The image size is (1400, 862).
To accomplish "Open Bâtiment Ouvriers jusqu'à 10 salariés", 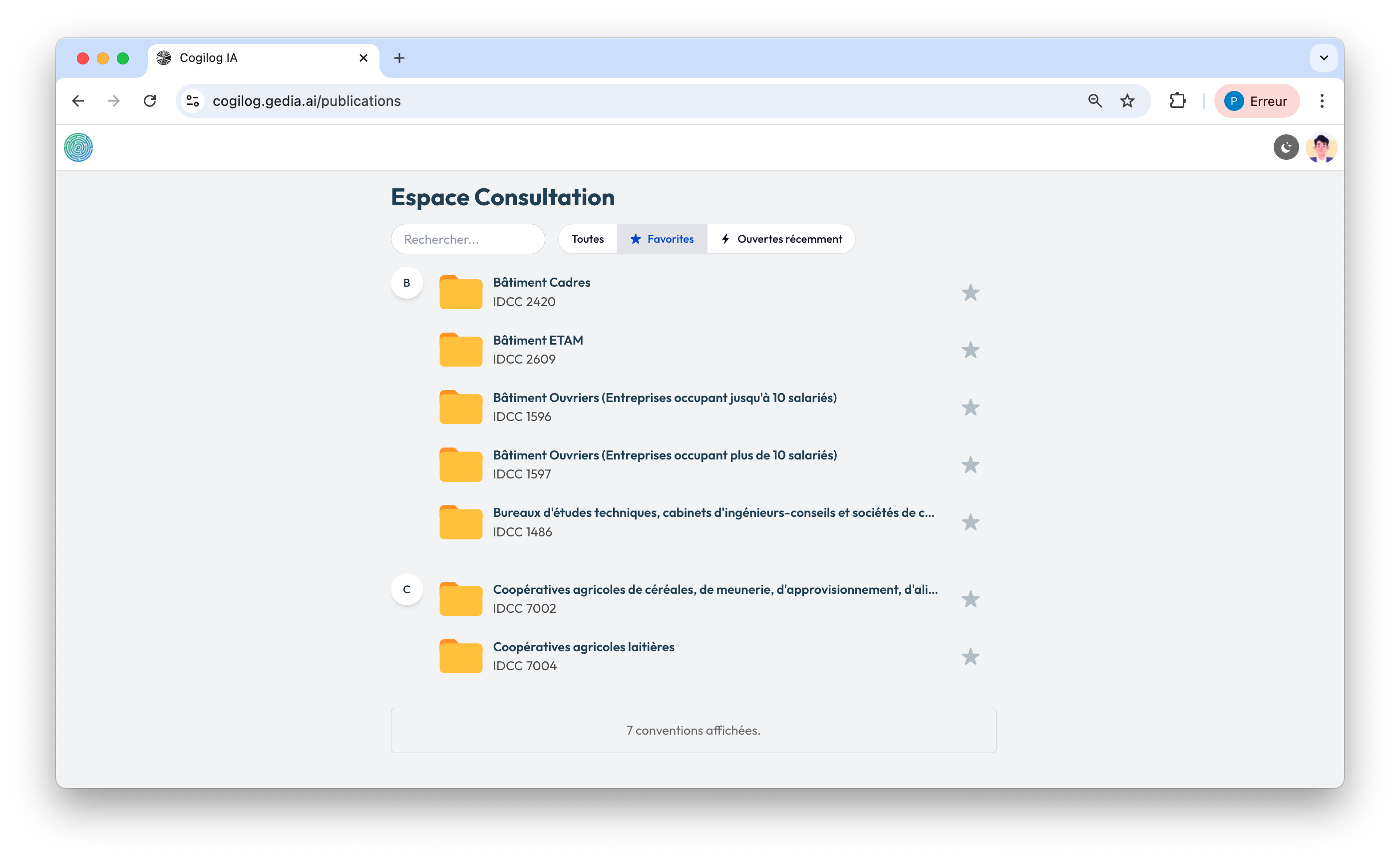I will [x=665, y=398].
